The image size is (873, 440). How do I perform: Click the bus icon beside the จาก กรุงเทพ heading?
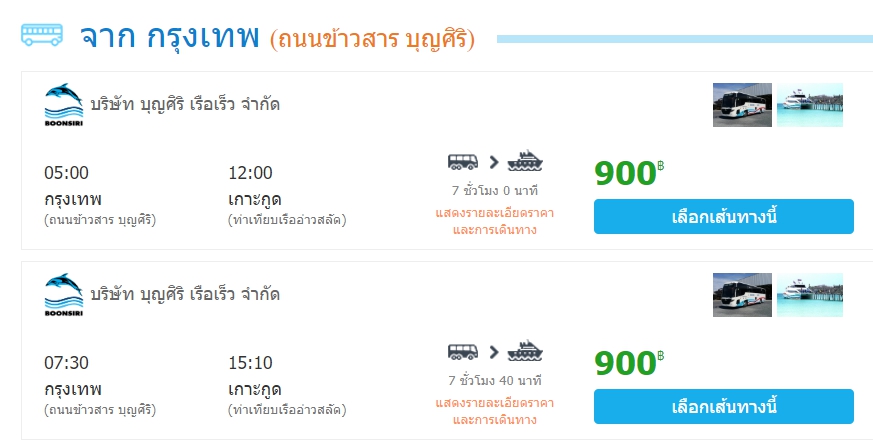click(41, 36)
